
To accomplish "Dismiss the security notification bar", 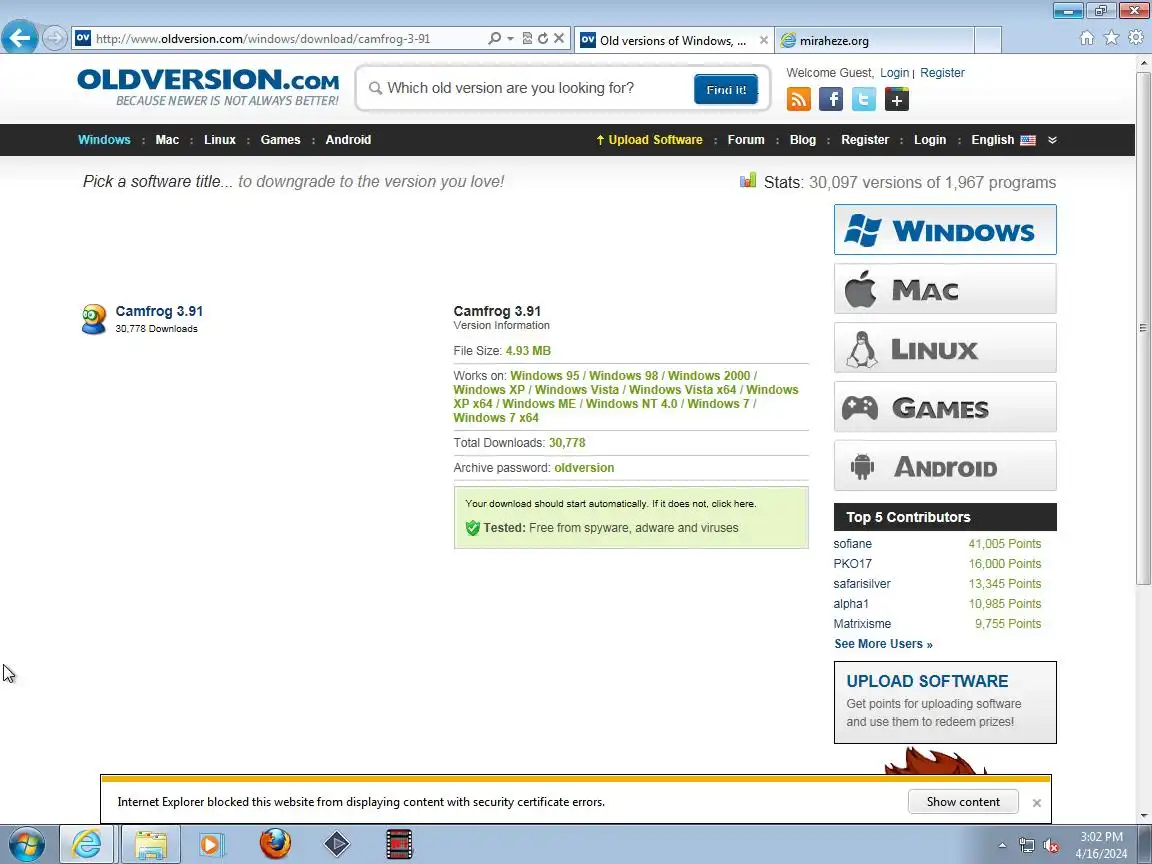I will tap(1037, 803).
